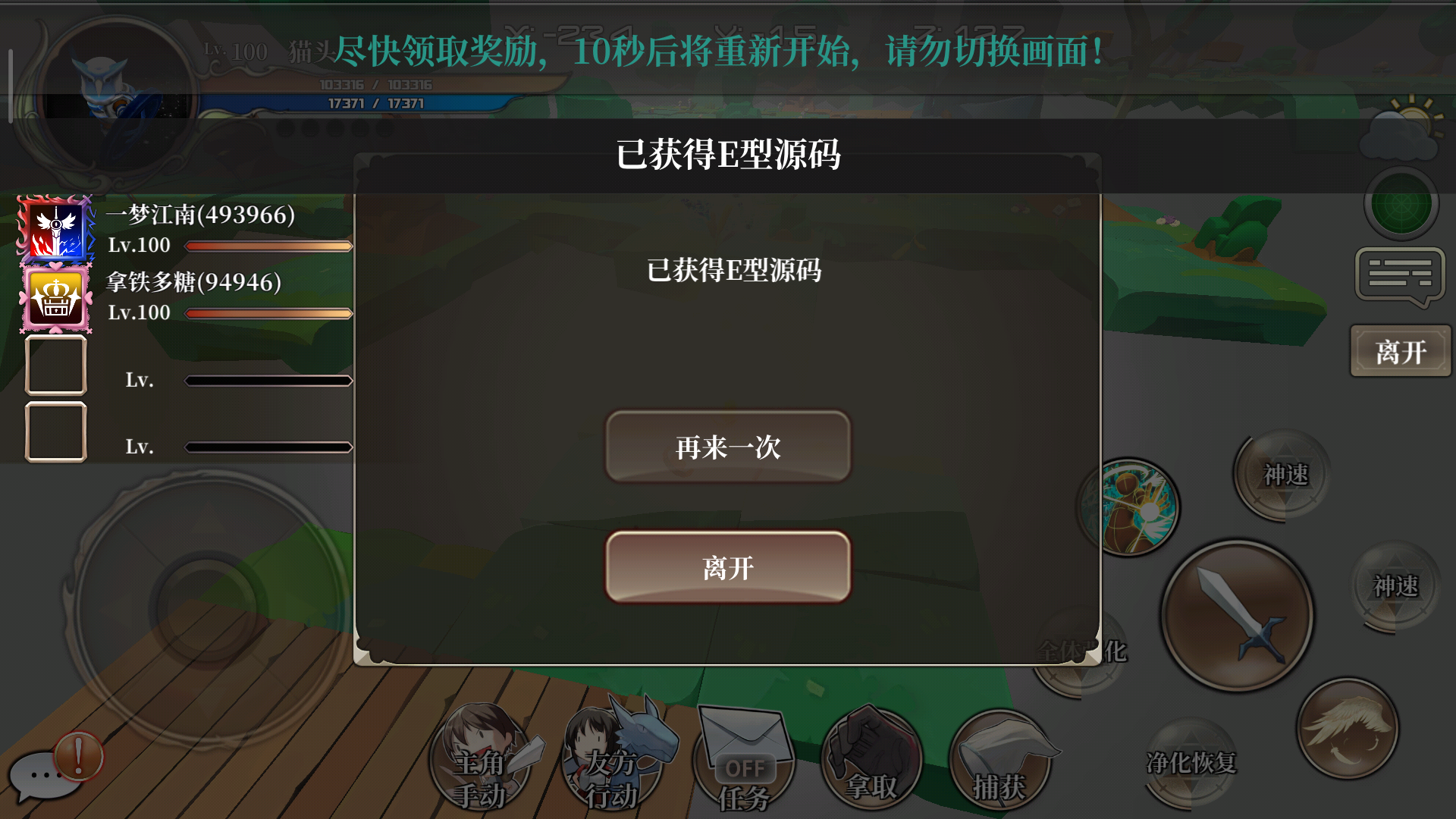
Task: Tap the weather sun-cloud icon
Action: click(1401, 127)
